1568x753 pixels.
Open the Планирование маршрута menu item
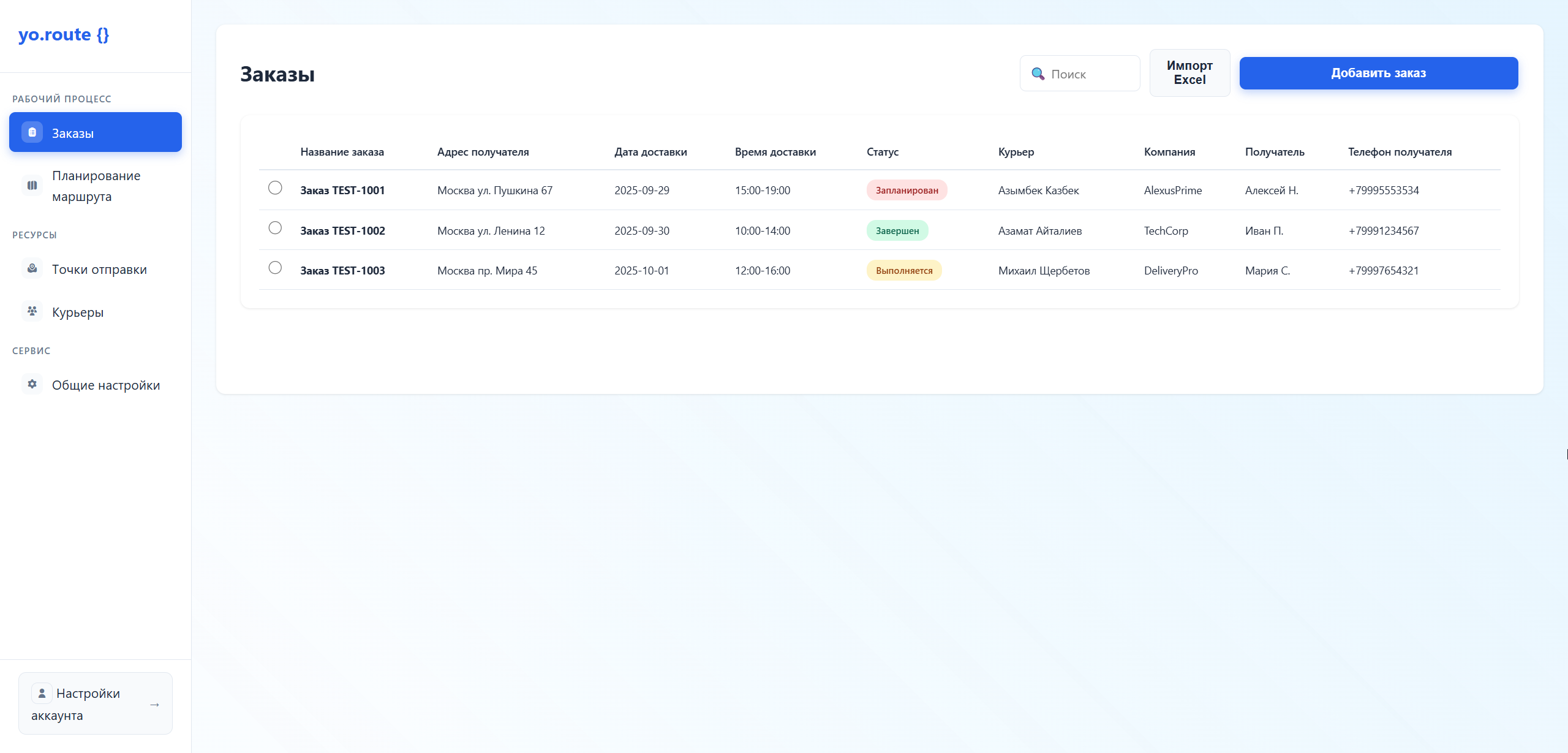tap(96, 186)
